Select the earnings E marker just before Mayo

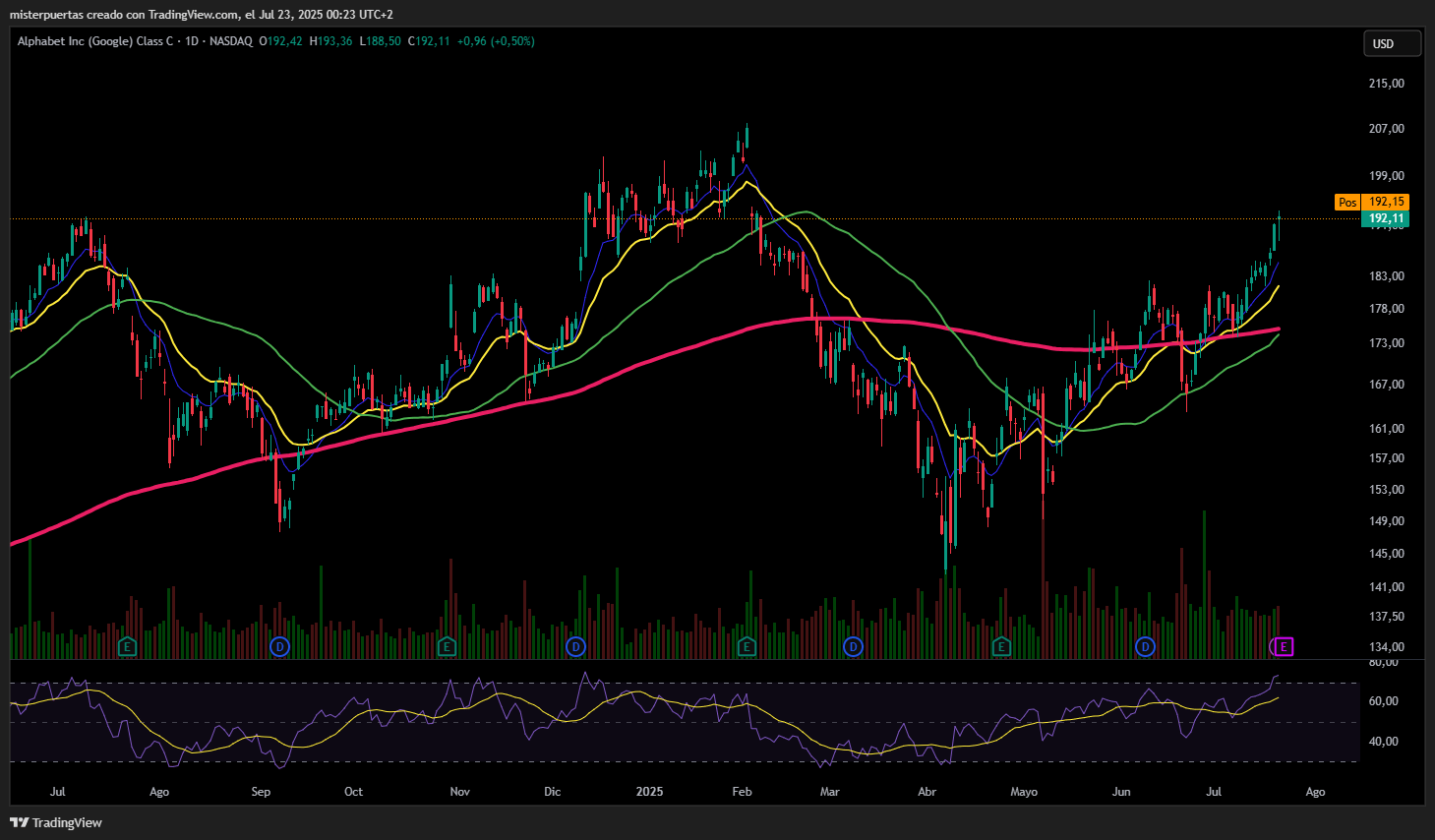pos(1001,646)
